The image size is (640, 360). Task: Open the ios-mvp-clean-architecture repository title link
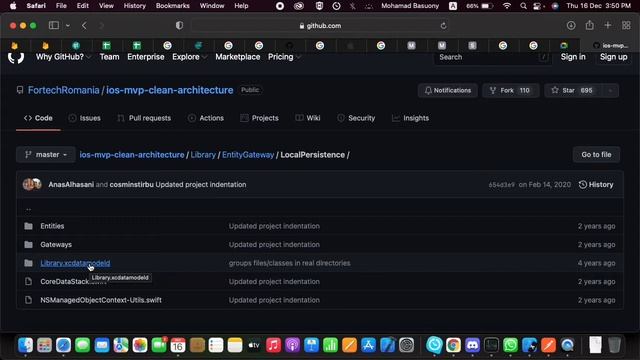[x=170, y=90]
